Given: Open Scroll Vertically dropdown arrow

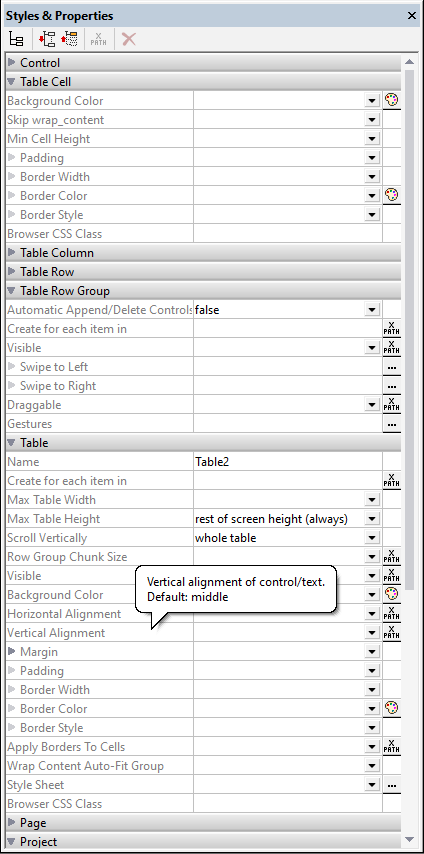Looking at the screenshot, I should click(x=372, y=538).
